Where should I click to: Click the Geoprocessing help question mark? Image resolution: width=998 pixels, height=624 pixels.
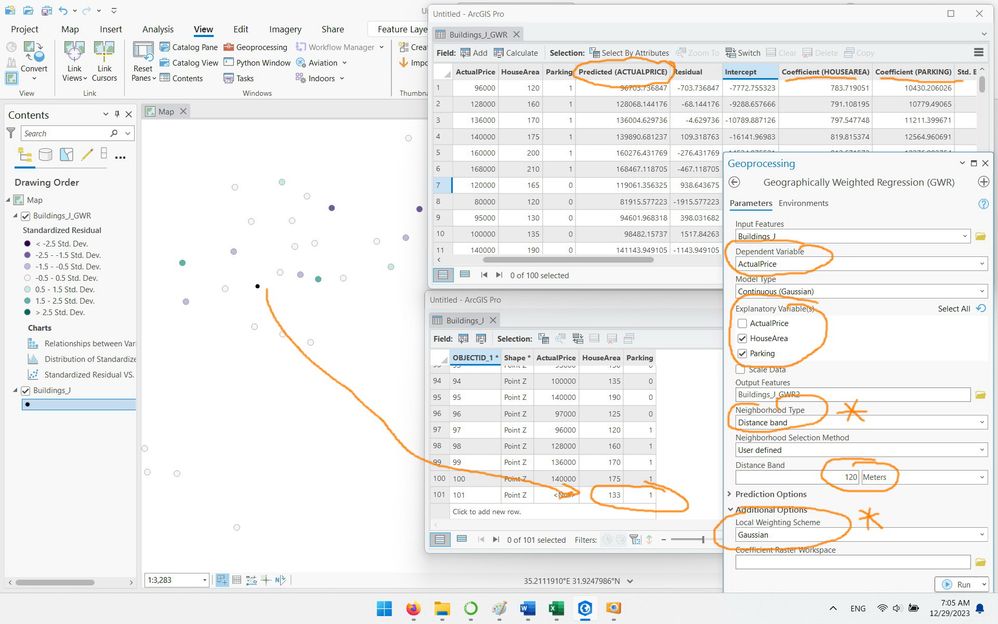pyautogui.click(x=983, y=204)
